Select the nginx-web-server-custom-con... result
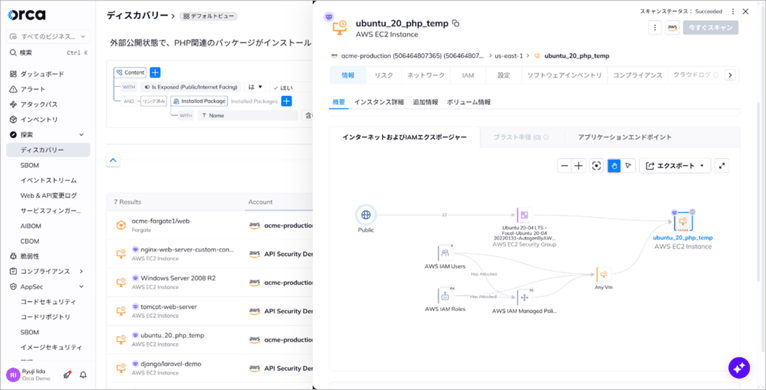 click(210, 254)
